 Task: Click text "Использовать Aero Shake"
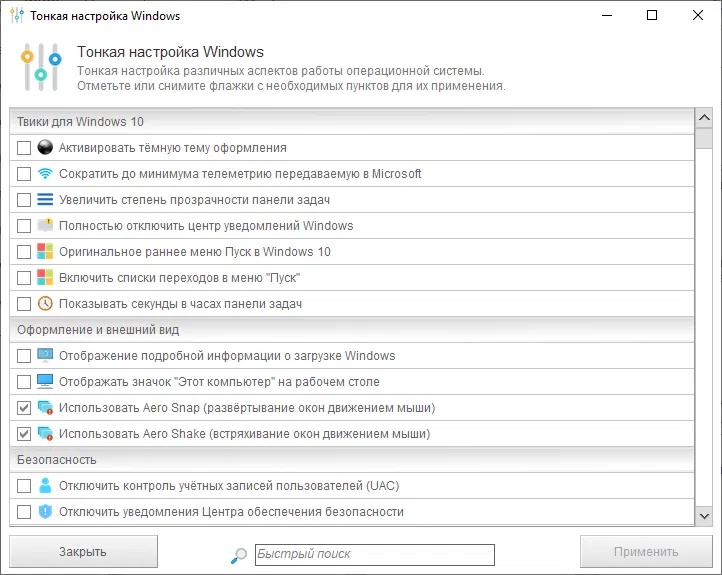click(x=132, y=434)
